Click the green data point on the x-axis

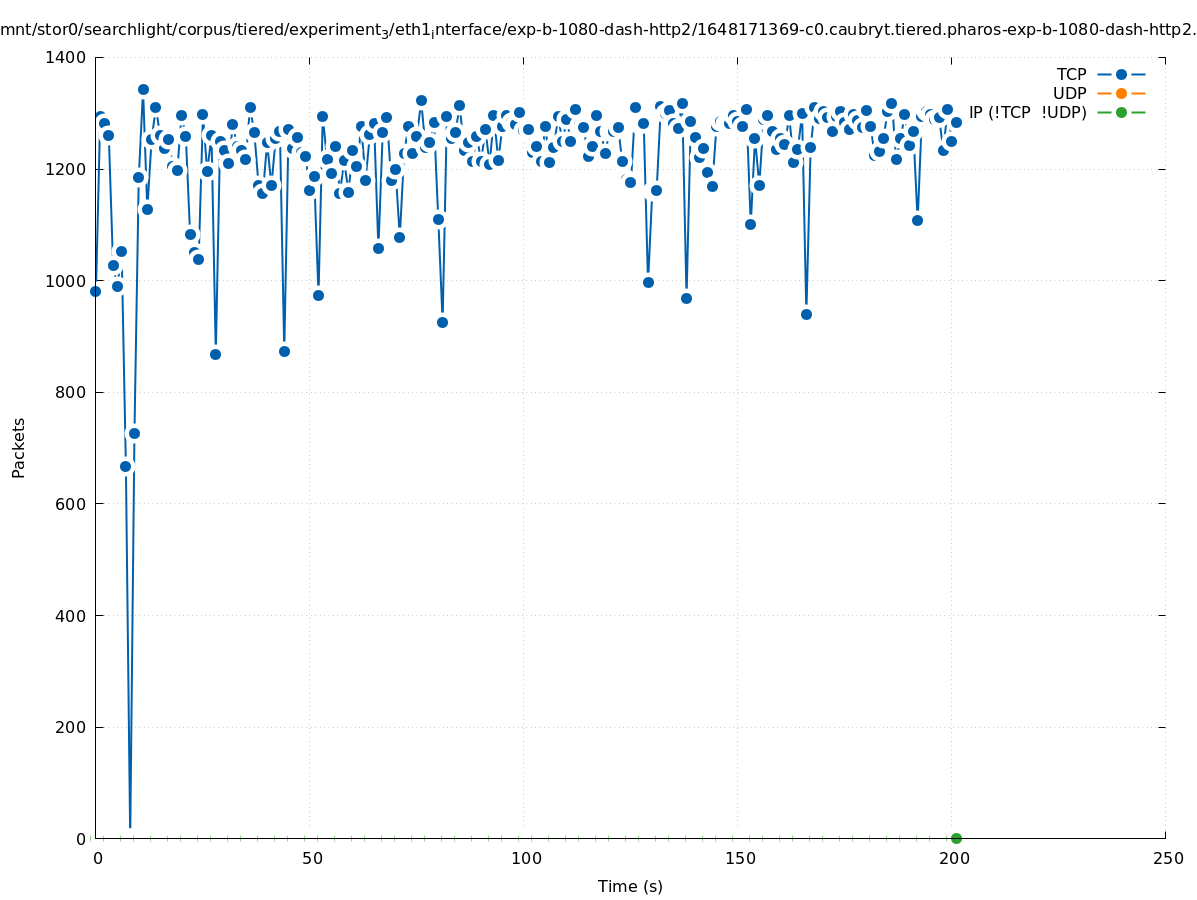956,838
